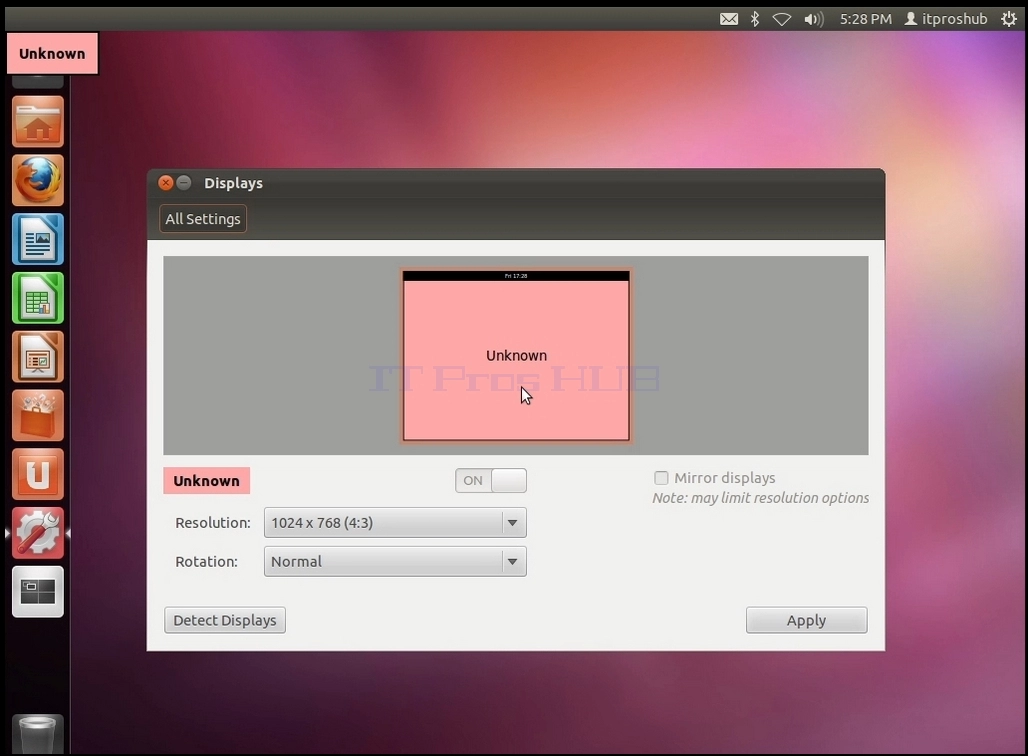
Task: Toggle the display ON/OFF switch
Action: coord(491,481)
